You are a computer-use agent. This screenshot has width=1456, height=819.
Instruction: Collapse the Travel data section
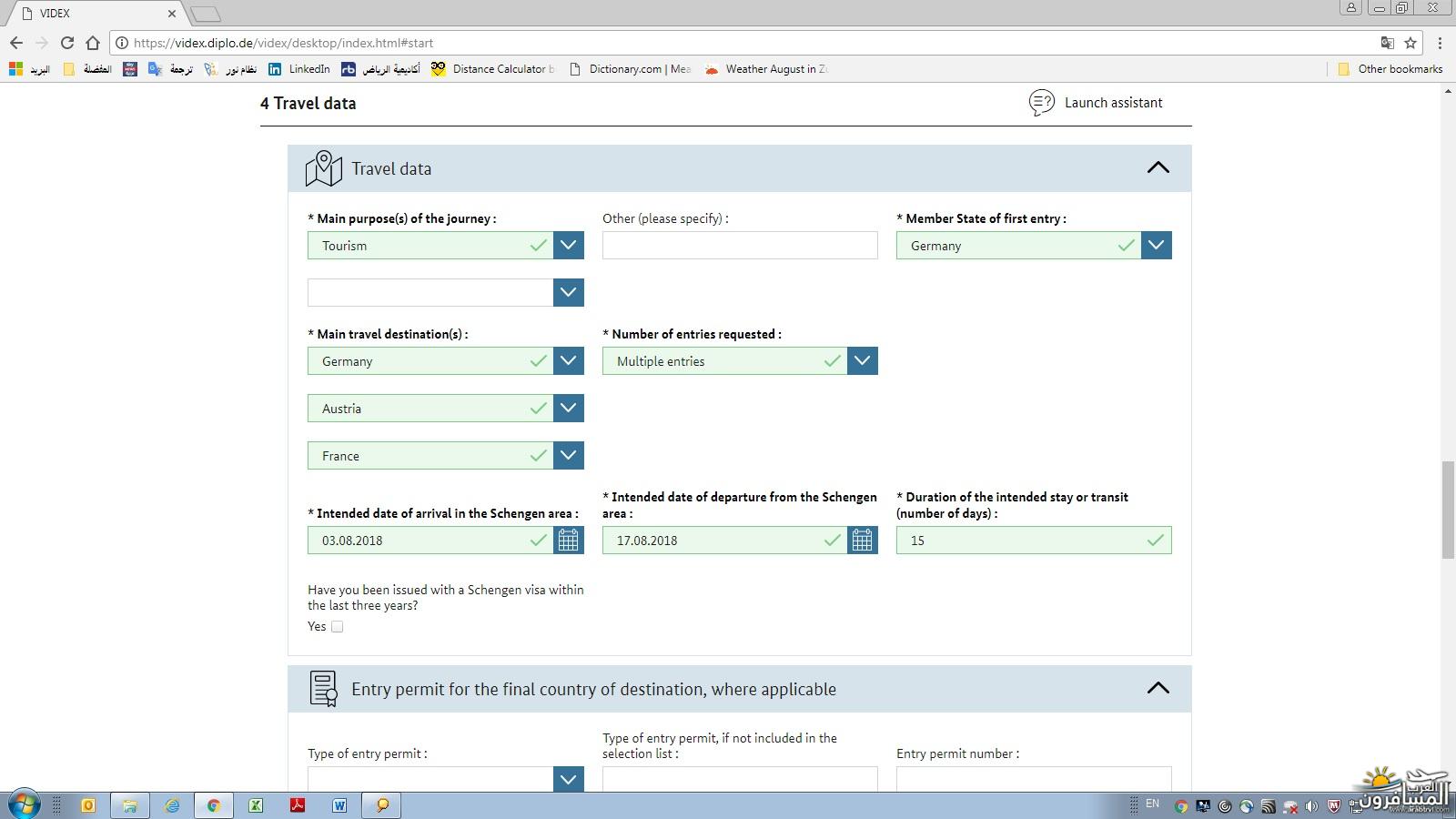[1158, 168]
